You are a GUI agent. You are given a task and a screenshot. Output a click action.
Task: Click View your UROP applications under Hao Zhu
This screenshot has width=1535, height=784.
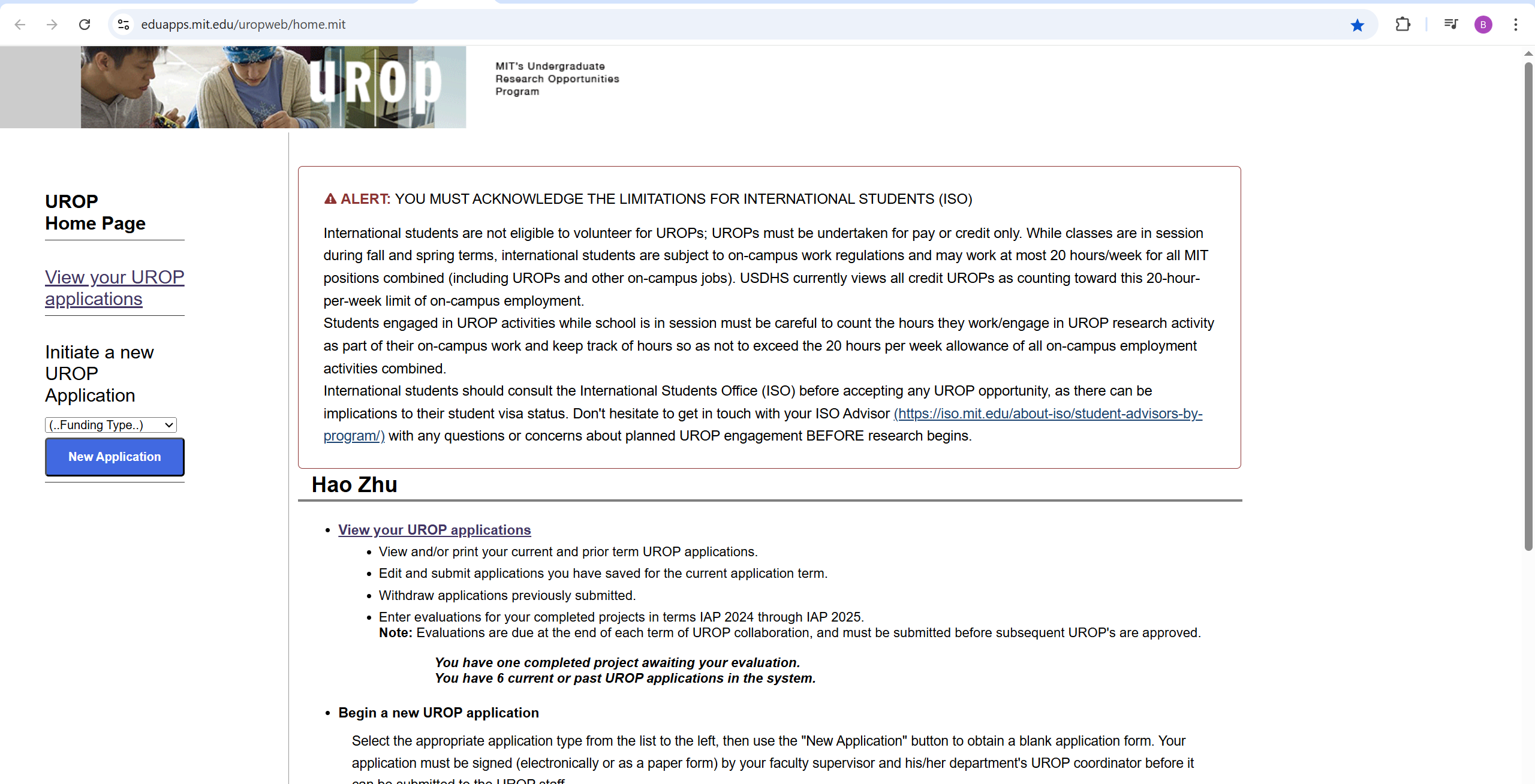(434, 529)
